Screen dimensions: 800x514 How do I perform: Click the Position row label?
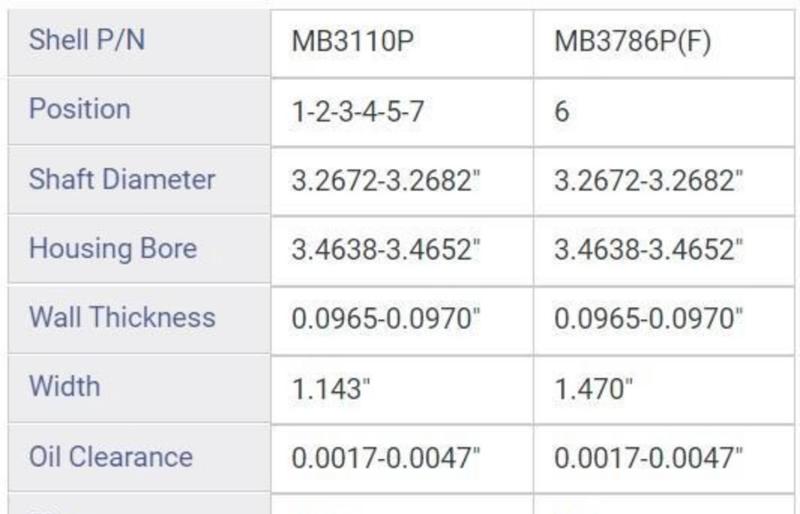tap(80, 109)
